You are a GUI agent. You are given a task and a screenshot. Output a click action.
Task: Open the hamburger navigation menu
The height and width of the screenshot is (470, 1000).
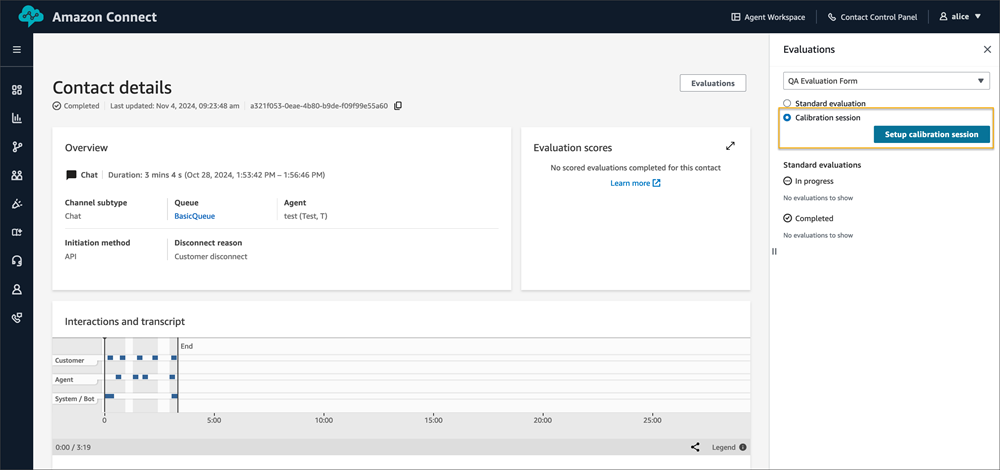(x=17, y=49)
